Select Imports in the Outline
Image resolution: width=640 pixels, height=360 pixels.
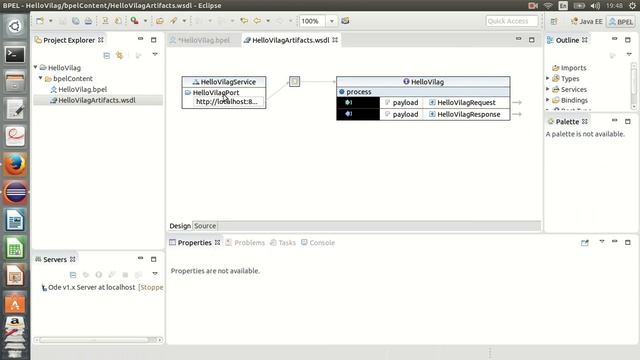[569, 68]
